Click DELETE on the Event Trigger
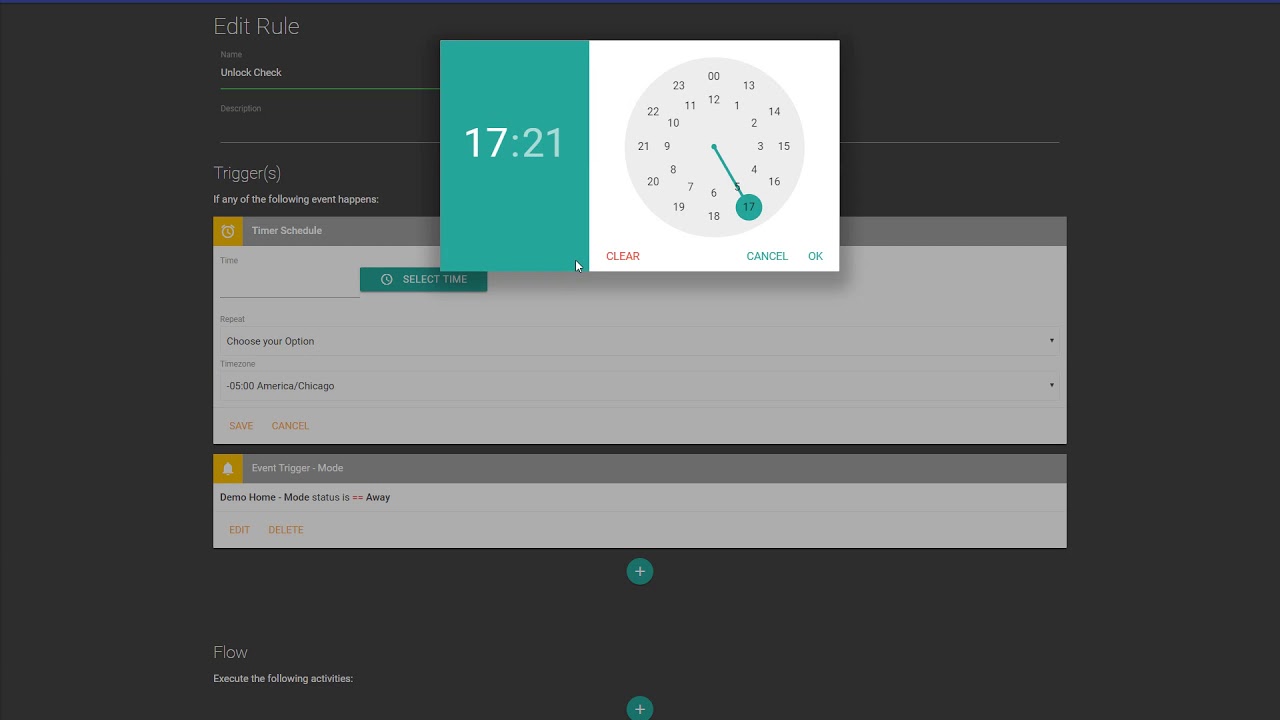The height and width of the screenshot is (720, 1280). [x=286, y=530]
